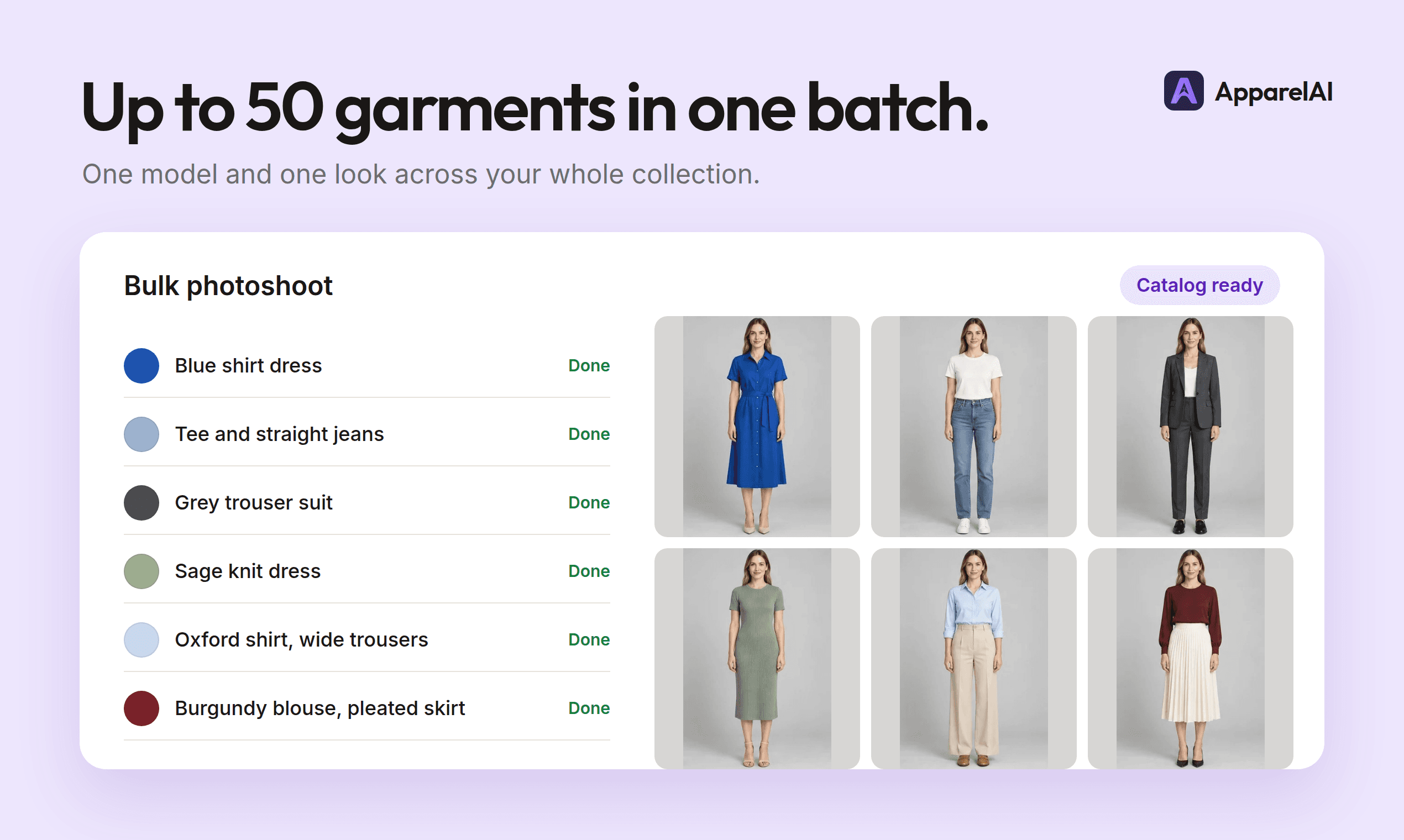The height and width of the screenshot is (840, 1404).
Task: Select the Sage knit dress label
Action: [248, 571]
